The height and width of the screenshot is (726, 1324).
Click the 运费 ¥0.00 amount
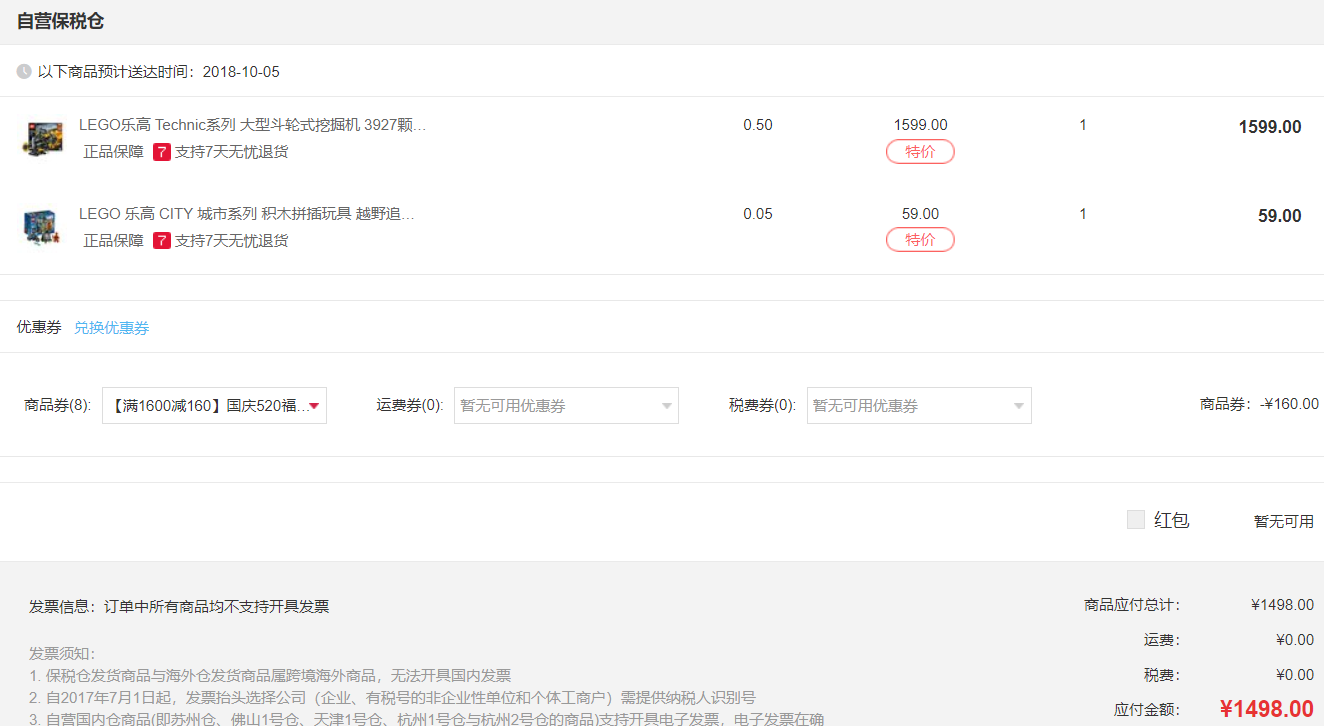coord(1295,640)
